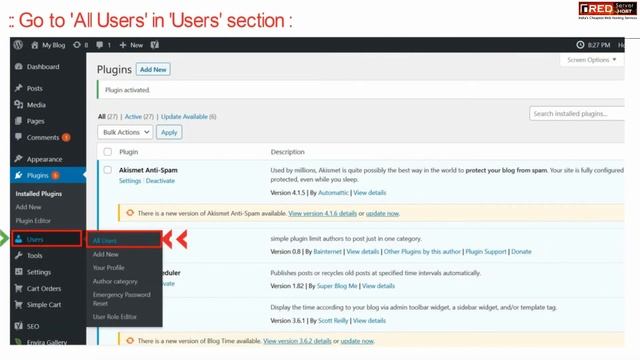
Task: Open Simple Cart icon
Action: (x=18, y=304)
